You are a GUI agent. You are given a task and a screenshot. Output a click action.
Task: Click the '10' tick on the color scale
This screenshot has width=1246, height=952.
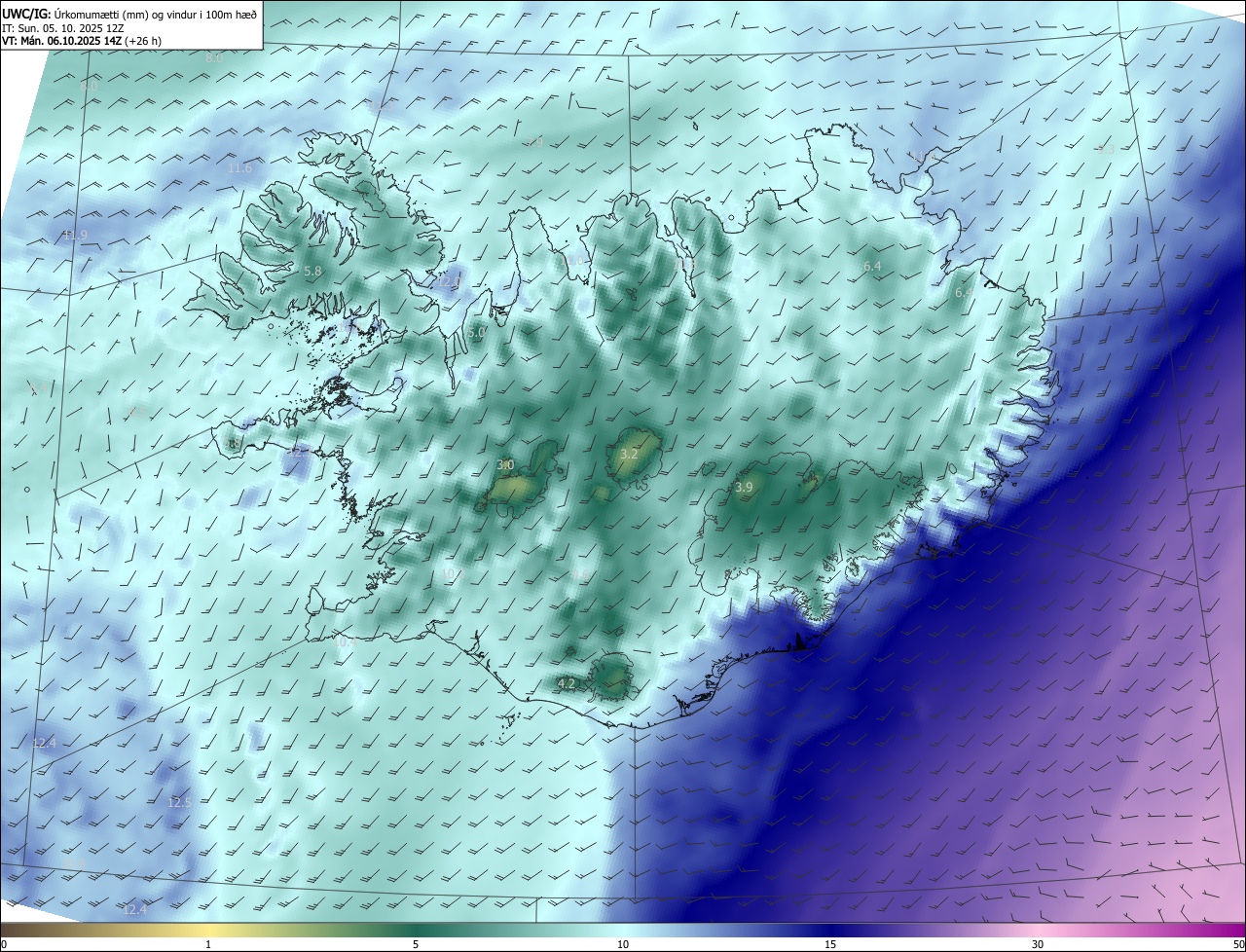tap(623, 944)
